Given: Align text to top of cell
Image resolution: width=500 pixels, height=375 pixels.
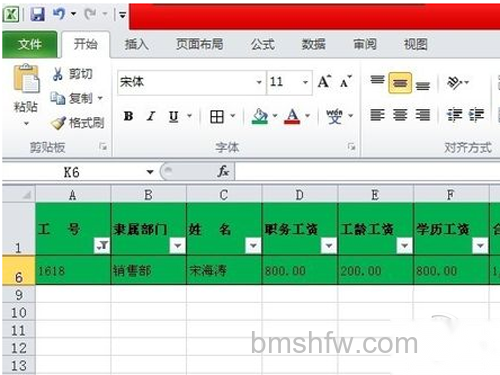Looking at the screenshot, I should coord(378,81).
